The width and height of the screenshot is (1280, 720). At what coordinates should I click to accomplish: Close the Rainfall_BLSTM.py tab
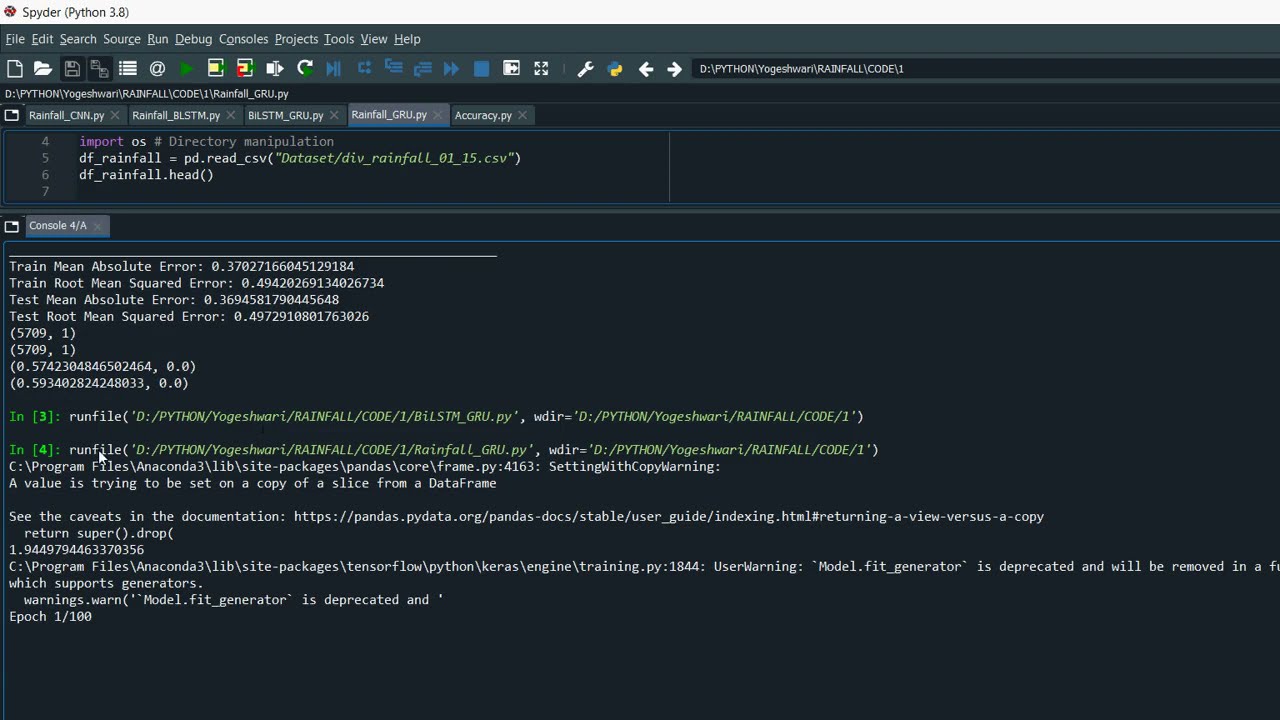coord(230,116)
